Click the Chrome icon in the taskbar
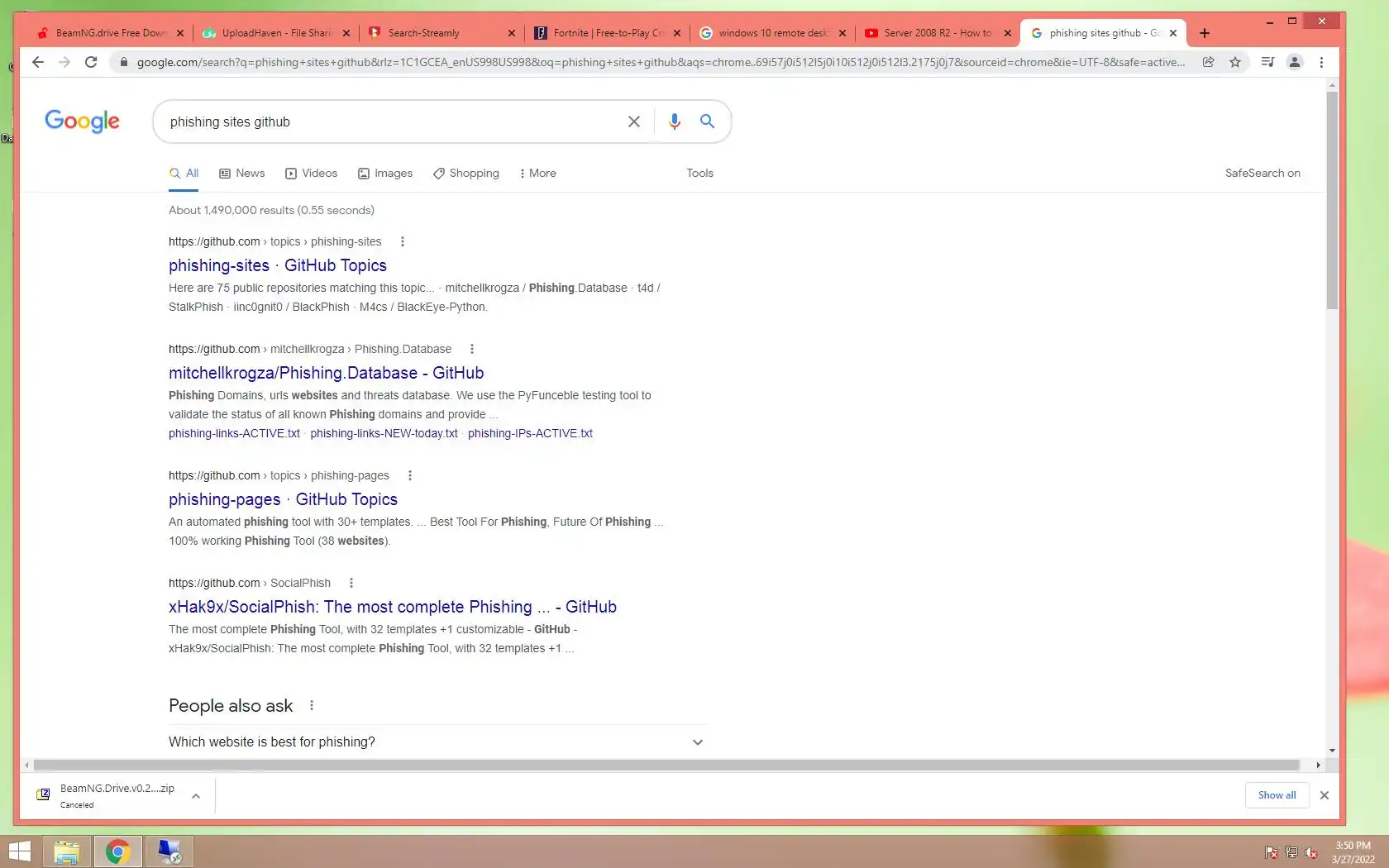The height and width of the screenshot is (868, 1389). click(117, 851)
